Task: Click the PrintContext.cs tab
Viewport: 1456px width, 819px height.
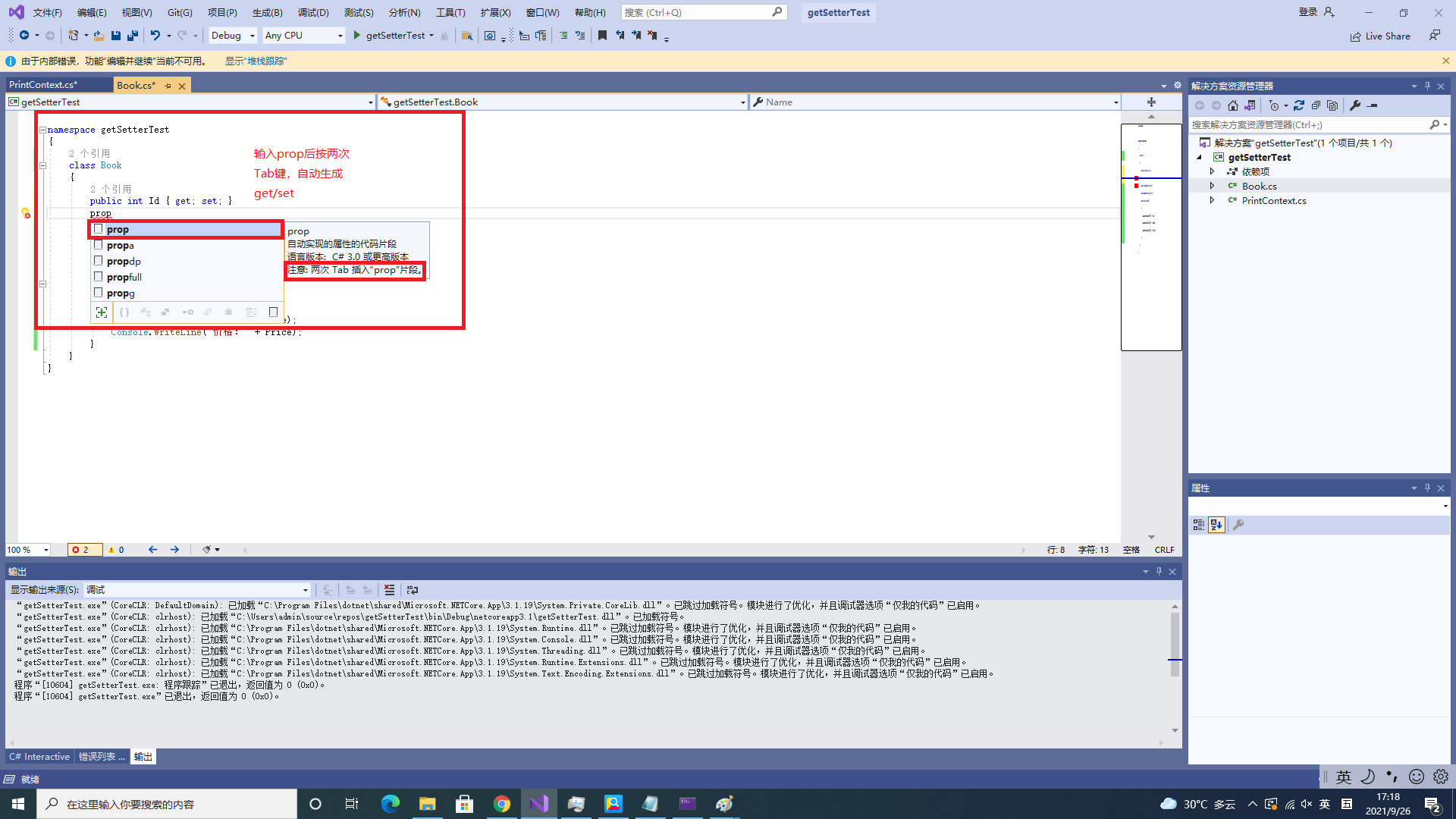Action: (42, 84)
